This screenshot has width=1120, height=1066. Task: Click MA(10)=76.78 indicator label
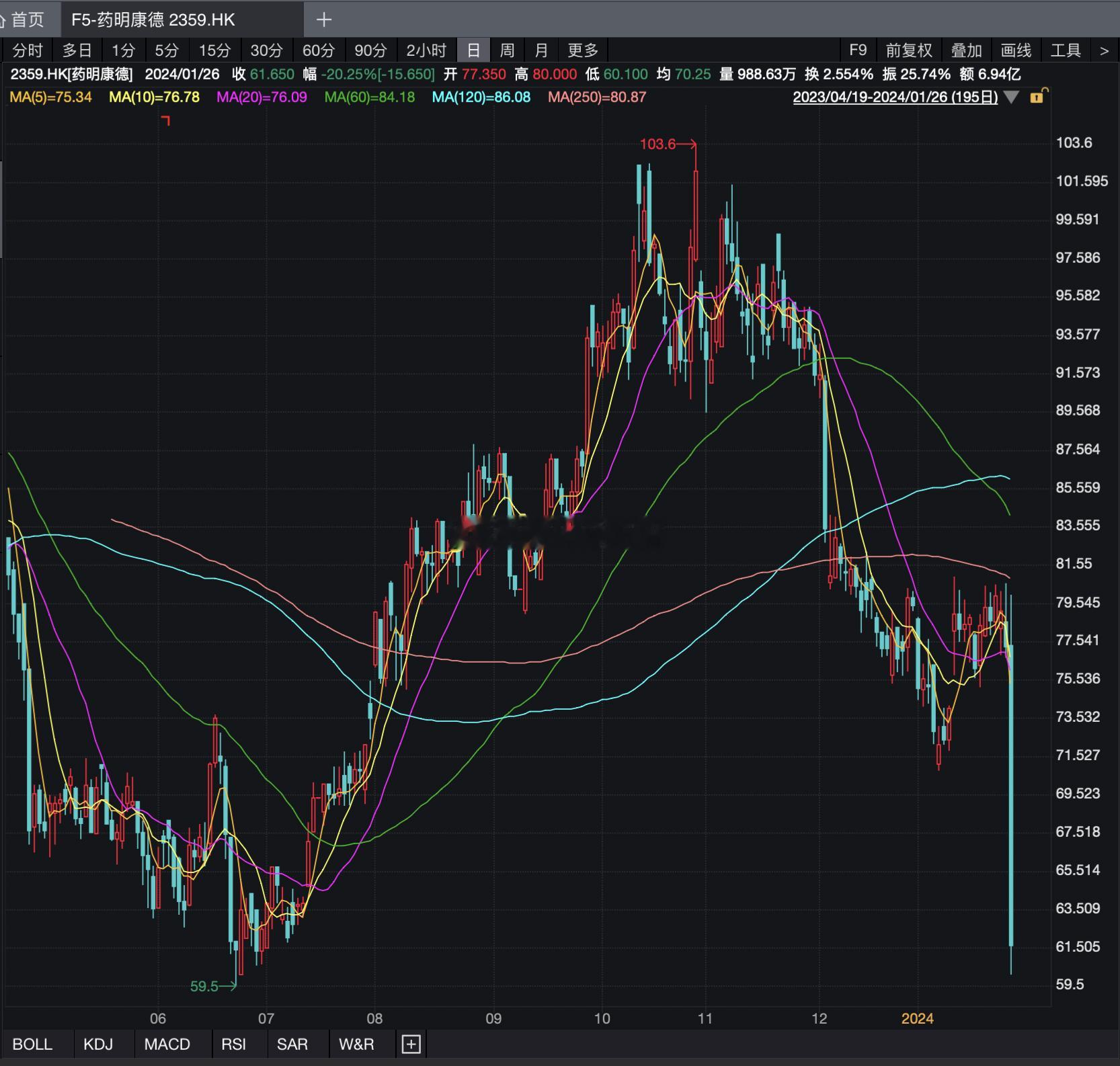(x=154, y=97)
